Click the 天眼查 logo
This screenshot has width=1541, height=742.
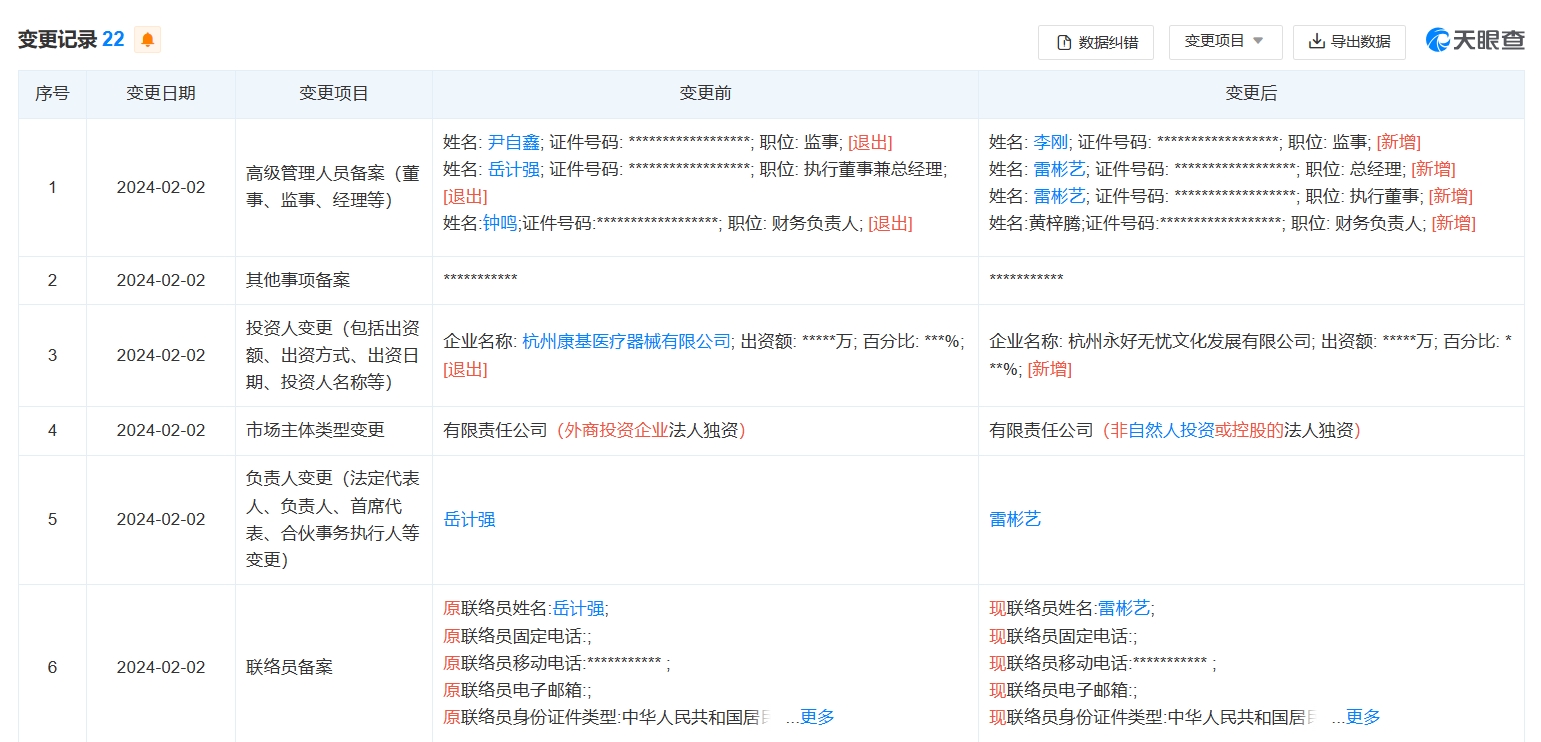click(x=1475, y=41)
